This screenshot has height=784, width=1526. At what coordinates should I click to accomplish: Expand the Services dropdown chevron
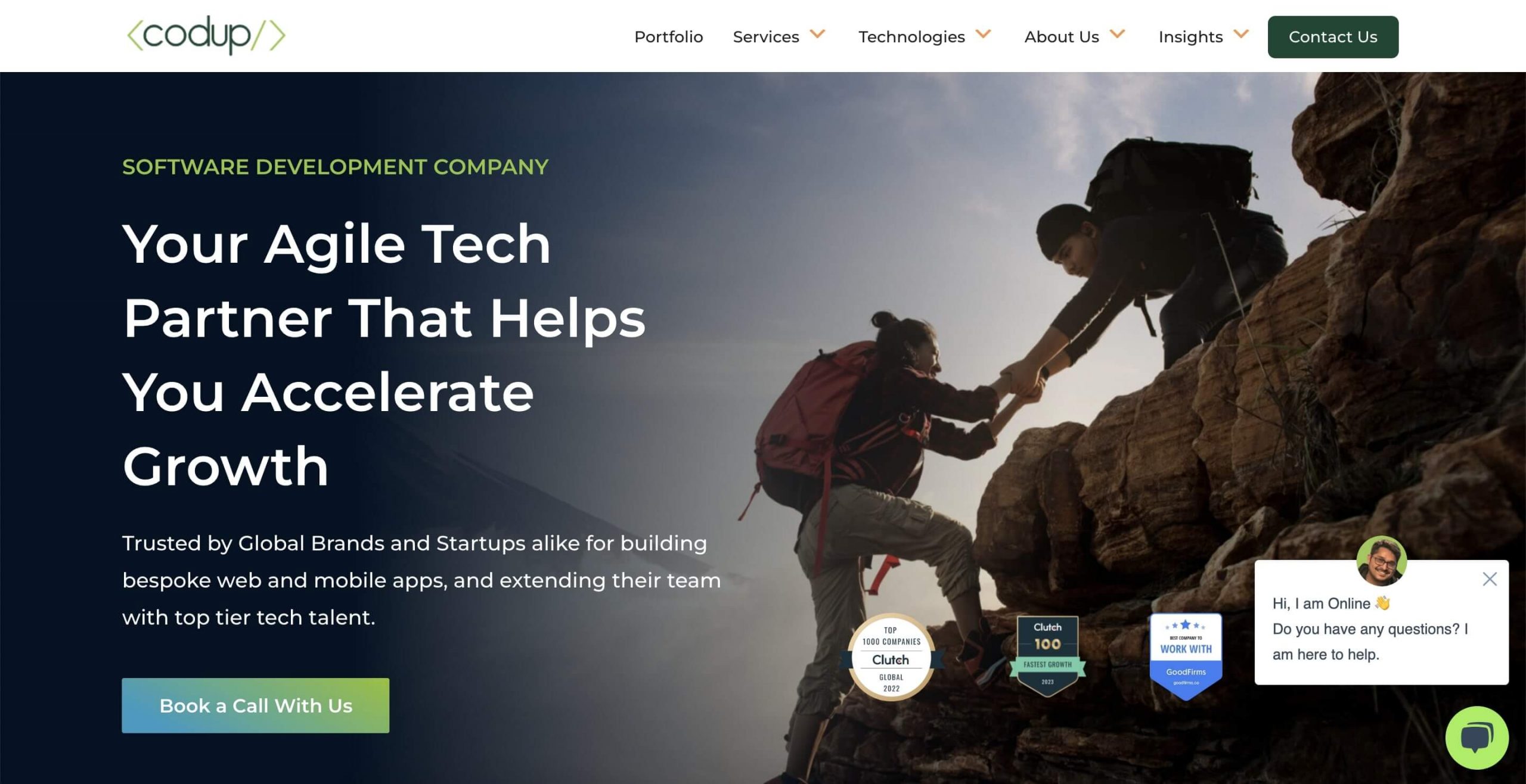[817, 34]
